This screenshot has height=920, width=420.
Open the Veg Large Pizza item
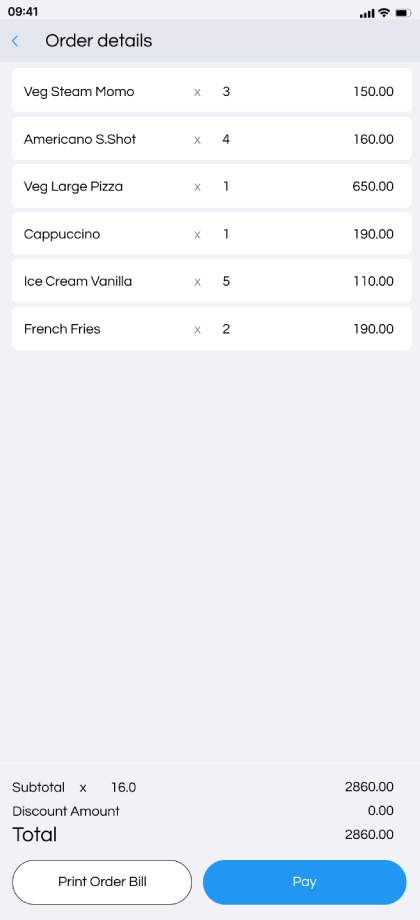pyautogui.click(x=211, y=187)
